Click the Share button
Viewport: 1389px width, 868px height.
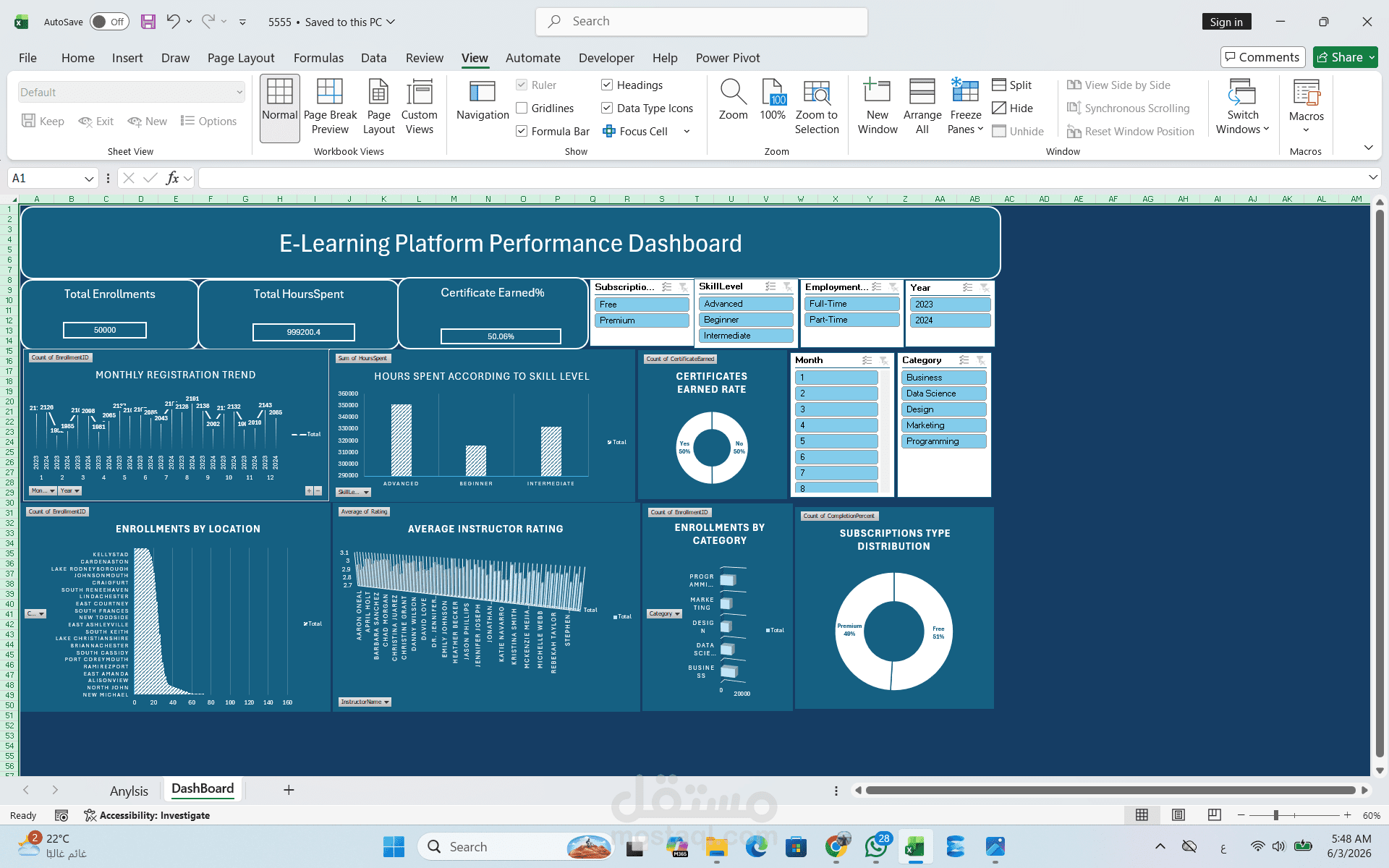coord(1346,57)
